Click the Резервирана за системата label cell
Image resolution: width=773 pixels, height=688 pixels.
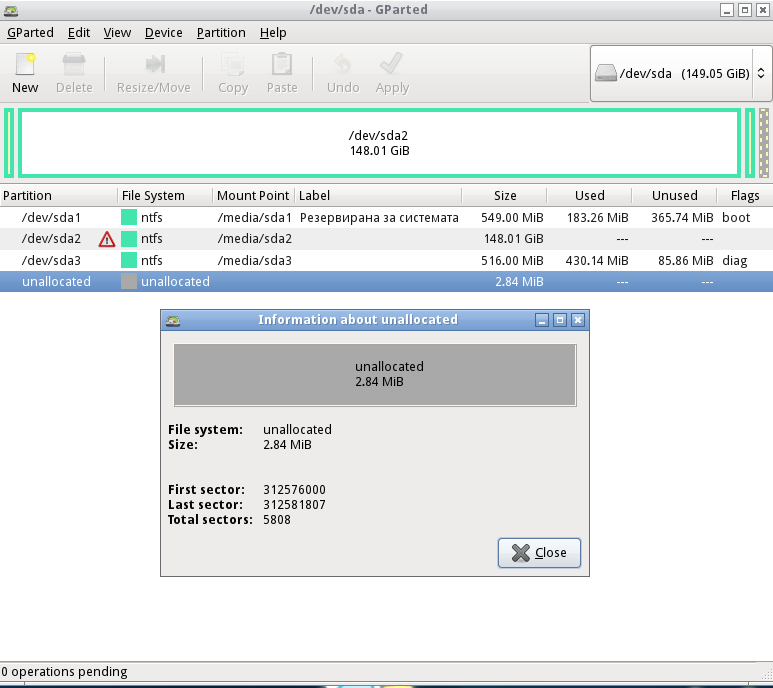point(379,217)
